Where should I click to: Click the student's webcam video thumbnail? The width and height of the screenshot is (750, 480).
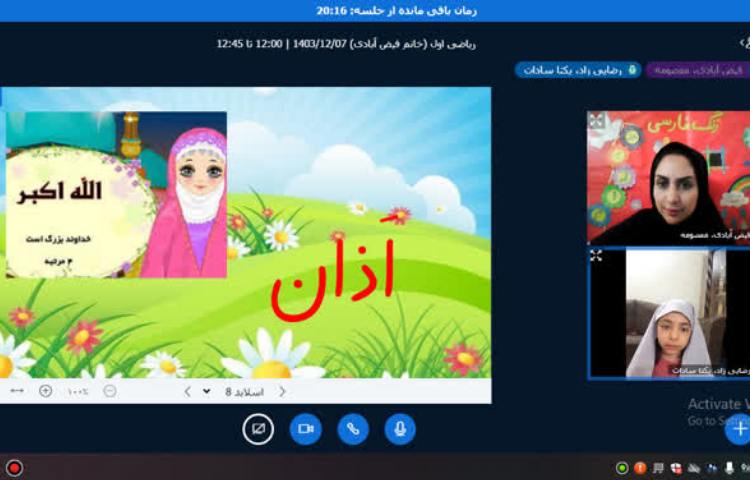click(668, 314)
